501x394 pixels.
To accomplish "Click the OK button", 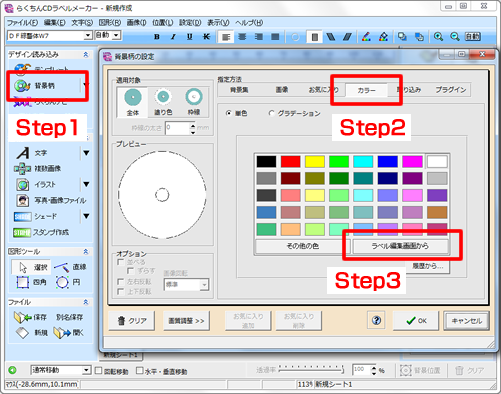I will (416, 321).
